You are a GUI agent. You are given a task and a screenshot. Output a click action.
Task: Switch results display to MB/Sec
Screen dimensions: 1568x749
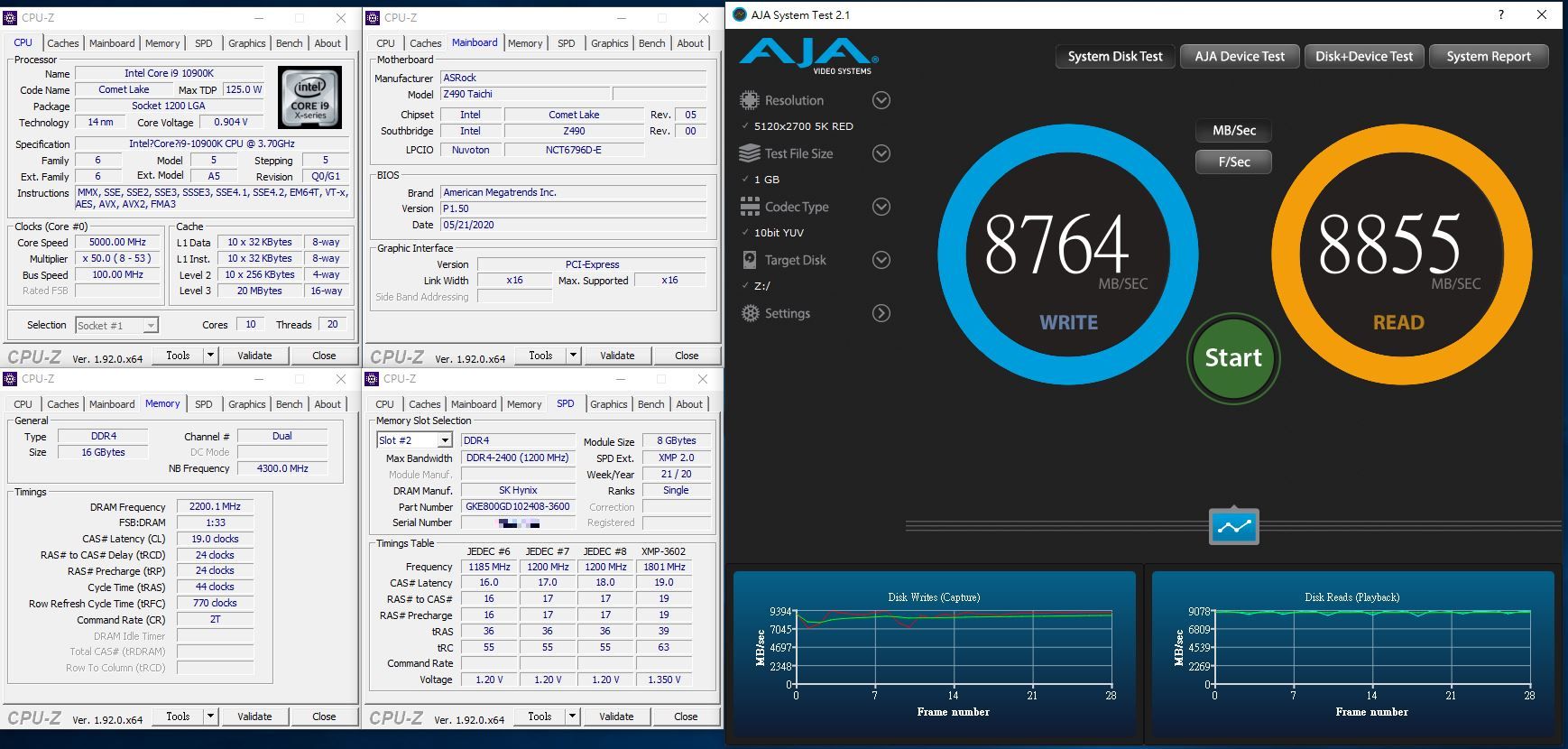tap(1233, 131)
